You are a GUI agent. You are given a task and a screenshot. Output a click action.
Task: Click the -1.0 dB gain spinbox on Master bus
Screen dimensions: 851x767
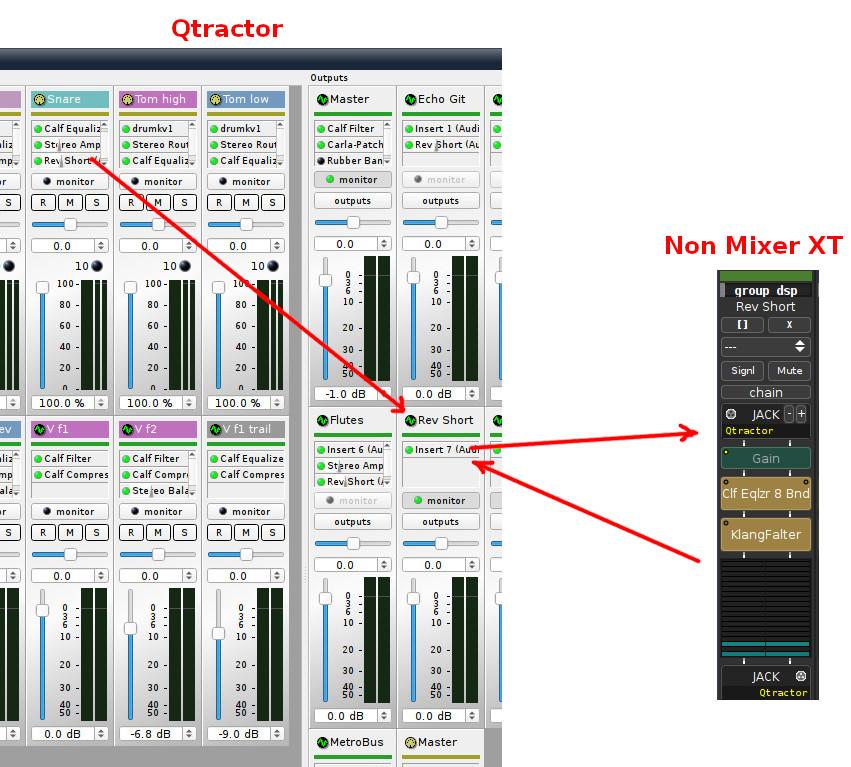353,394
